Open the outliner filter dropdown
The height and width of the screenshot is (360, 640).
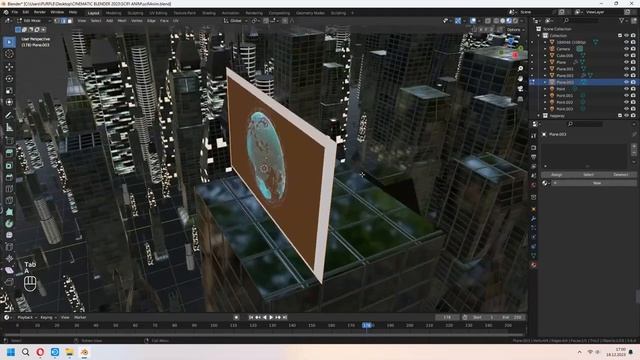tap(623, 20)
